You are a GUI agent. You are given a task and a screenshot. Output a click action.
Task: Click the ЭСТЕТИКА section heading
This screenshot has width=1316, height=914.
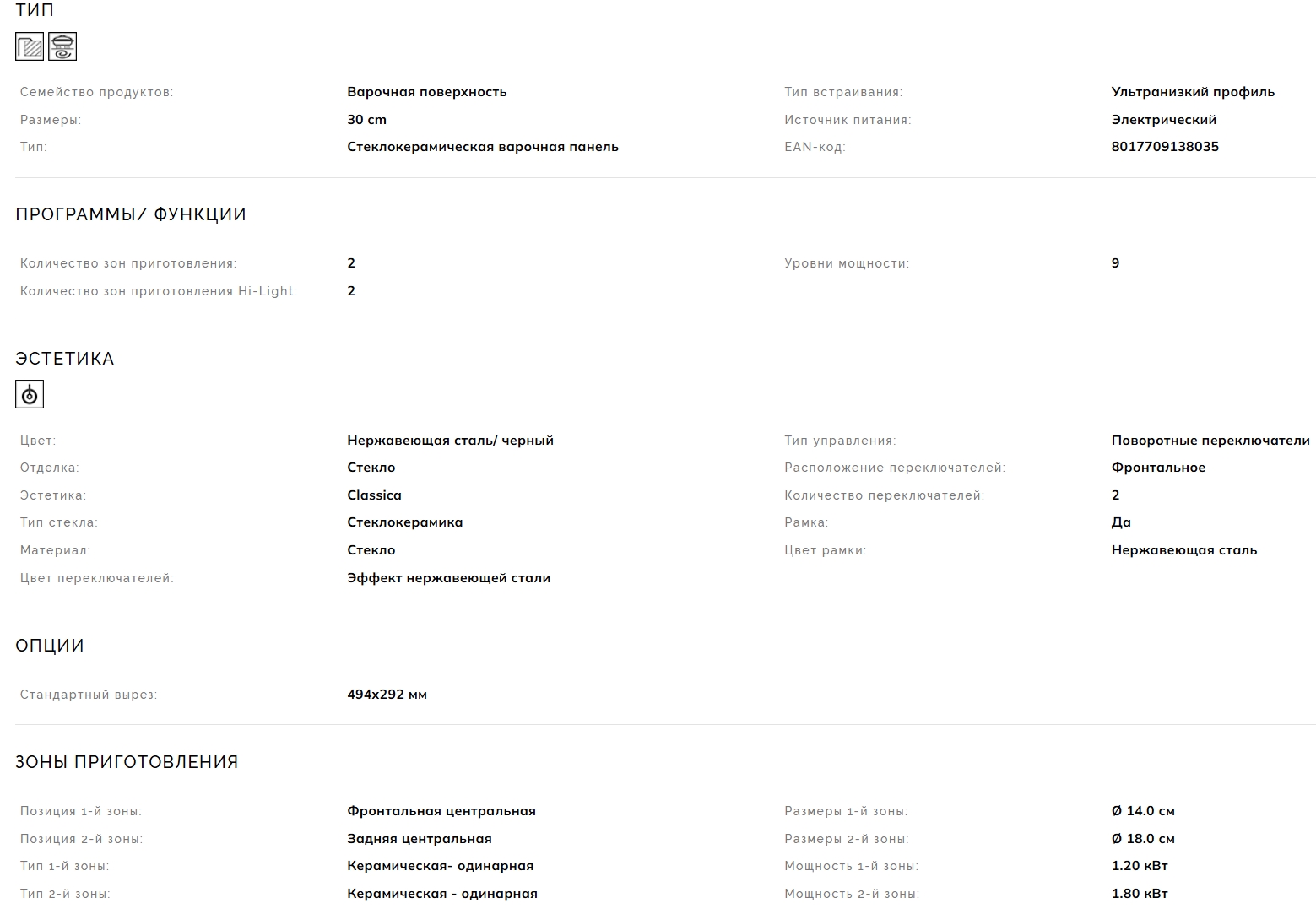coord(65,359)
